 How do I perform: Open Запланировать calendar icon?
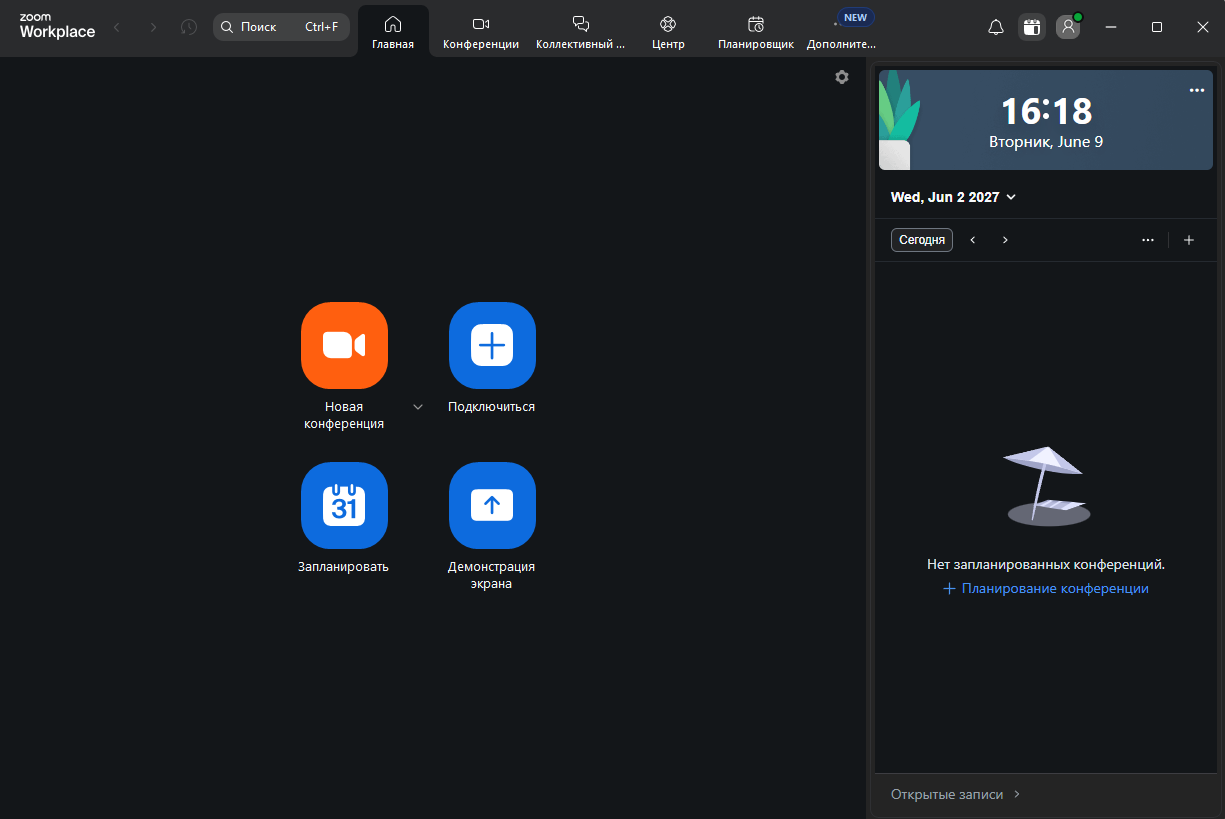(344, 505)
